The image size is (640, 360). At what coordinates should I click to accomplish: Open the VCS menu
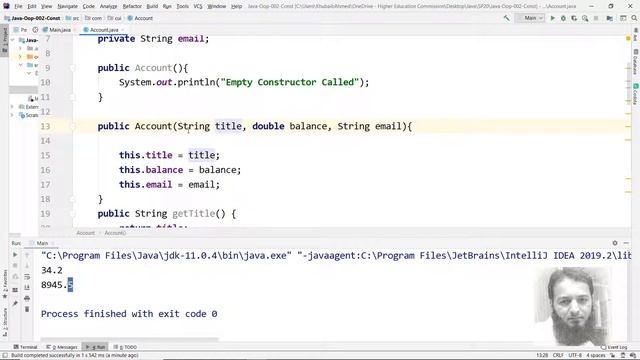[198, 6]
